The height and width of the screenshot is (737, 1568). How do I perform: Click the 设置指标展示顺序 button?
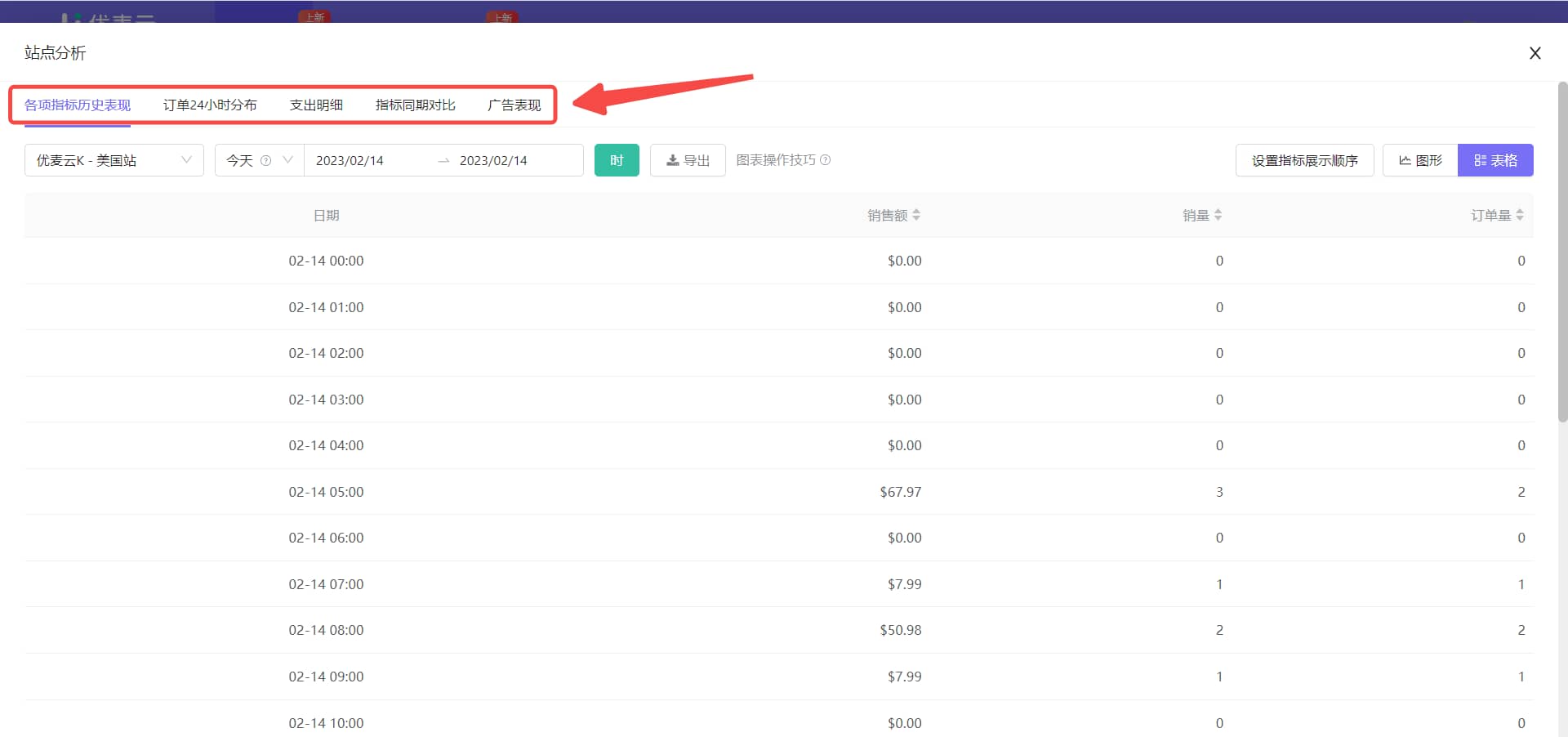[x=1304, y=160]
